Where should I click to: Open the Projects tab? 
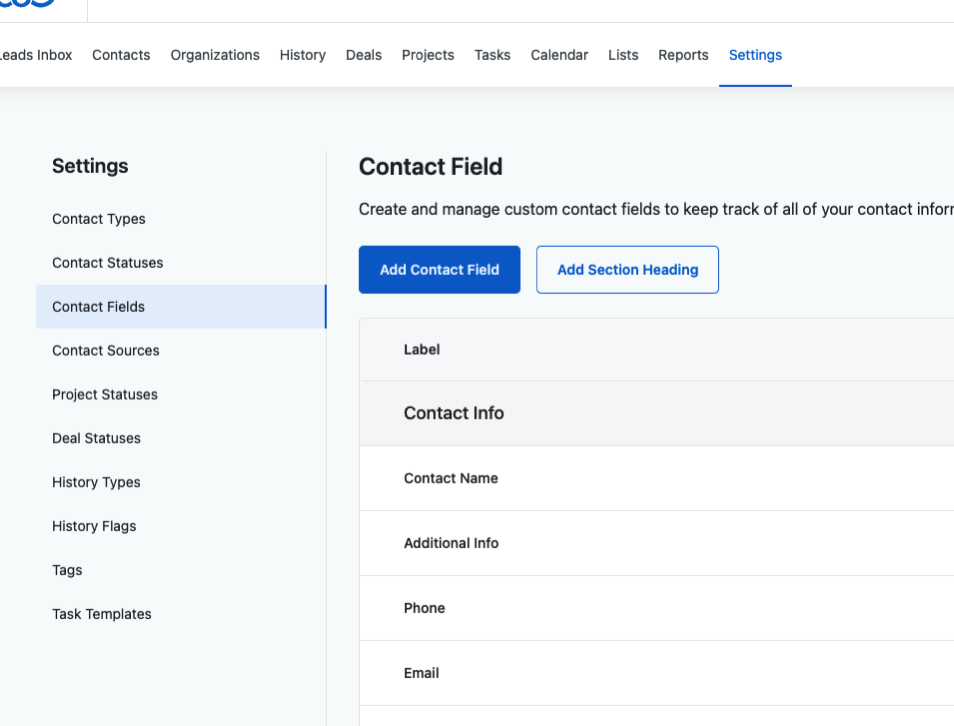[427, 55]
